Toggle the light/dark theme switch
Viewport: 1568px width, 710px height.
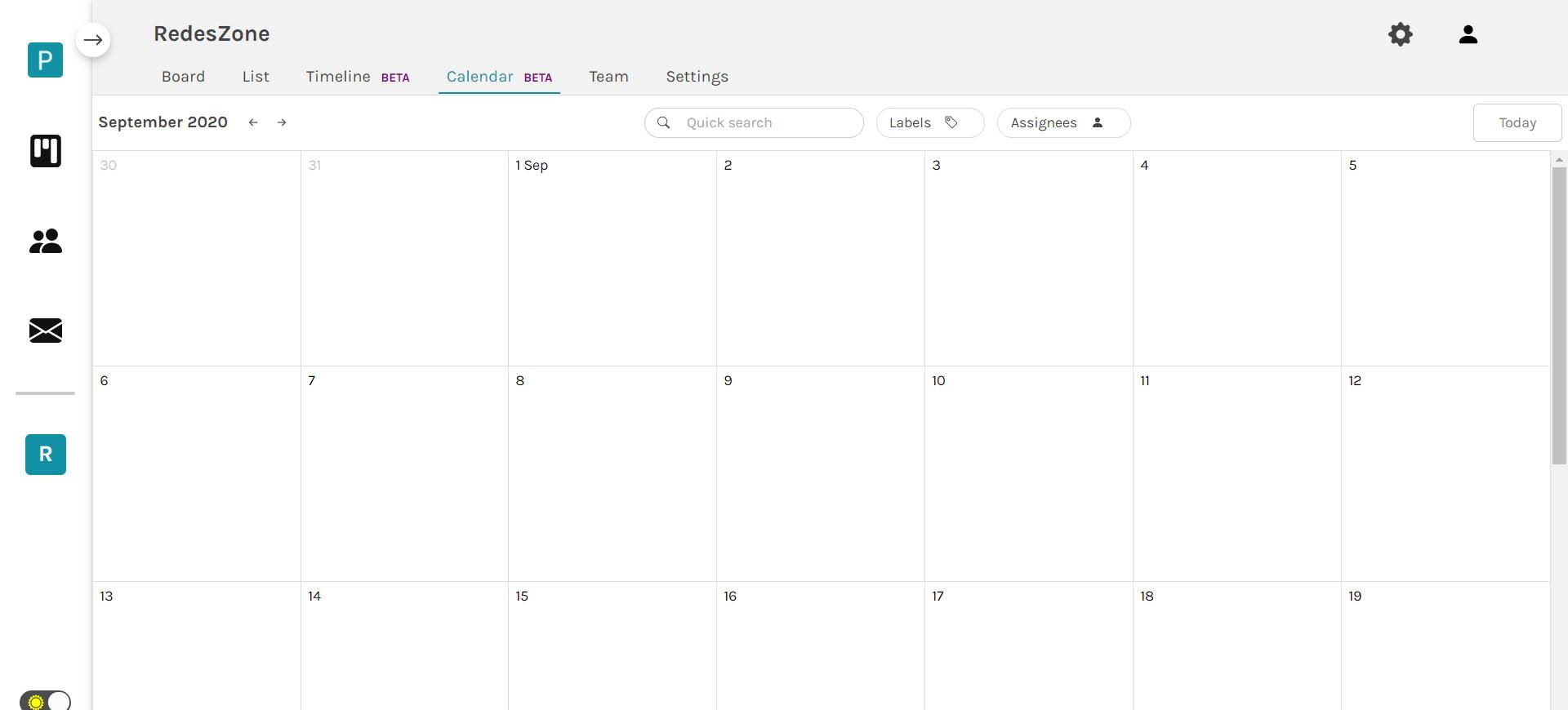coord(46,701)
